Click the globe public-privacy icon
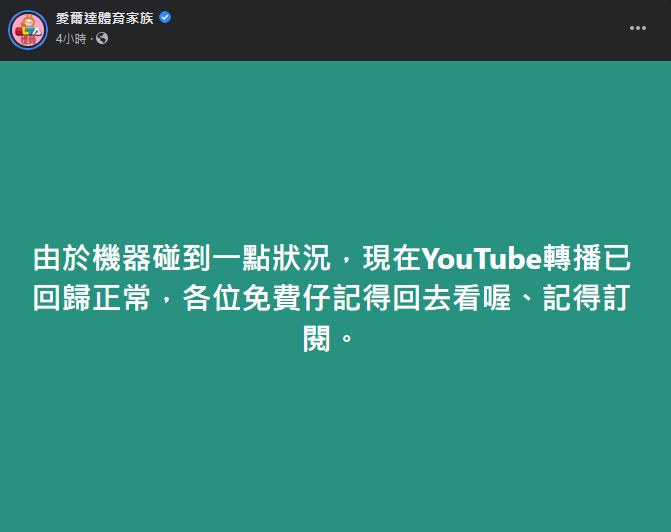Image resolution: width=671 pixels, height=532 pixels. pos(102,38)
